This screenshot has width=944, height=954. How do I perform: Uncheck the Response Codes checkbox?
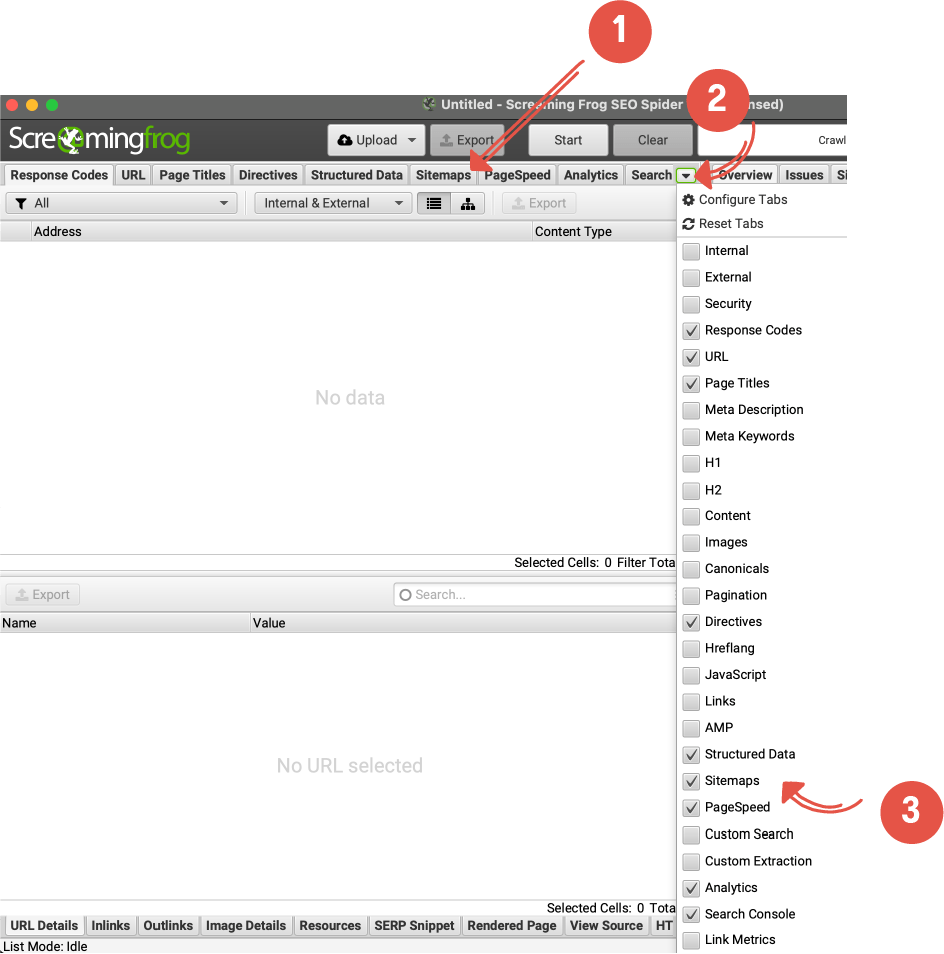tap(691, 330)
